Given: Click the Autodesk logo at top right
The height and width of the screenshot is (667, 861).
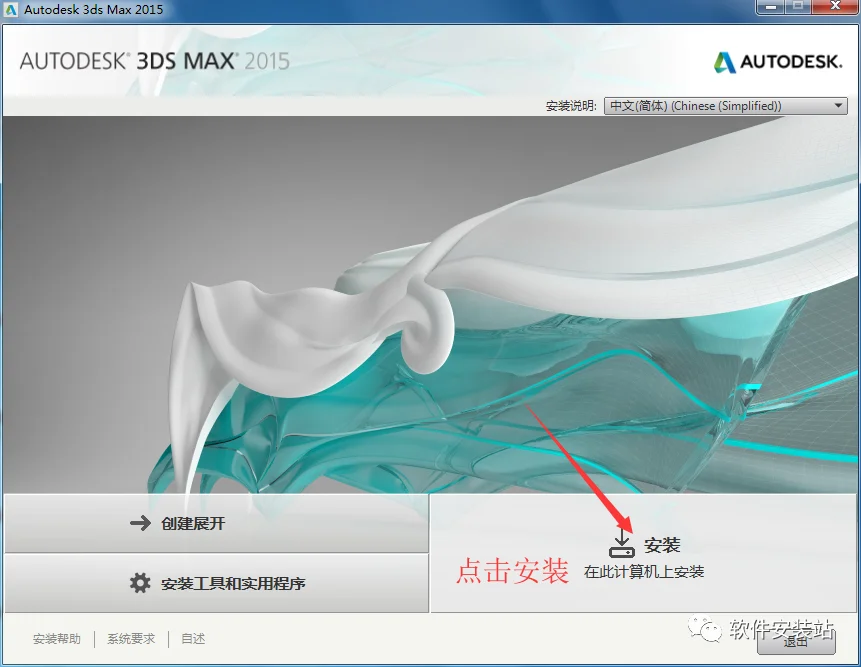Looking at the screenshot, I should [x=778, y=62].
